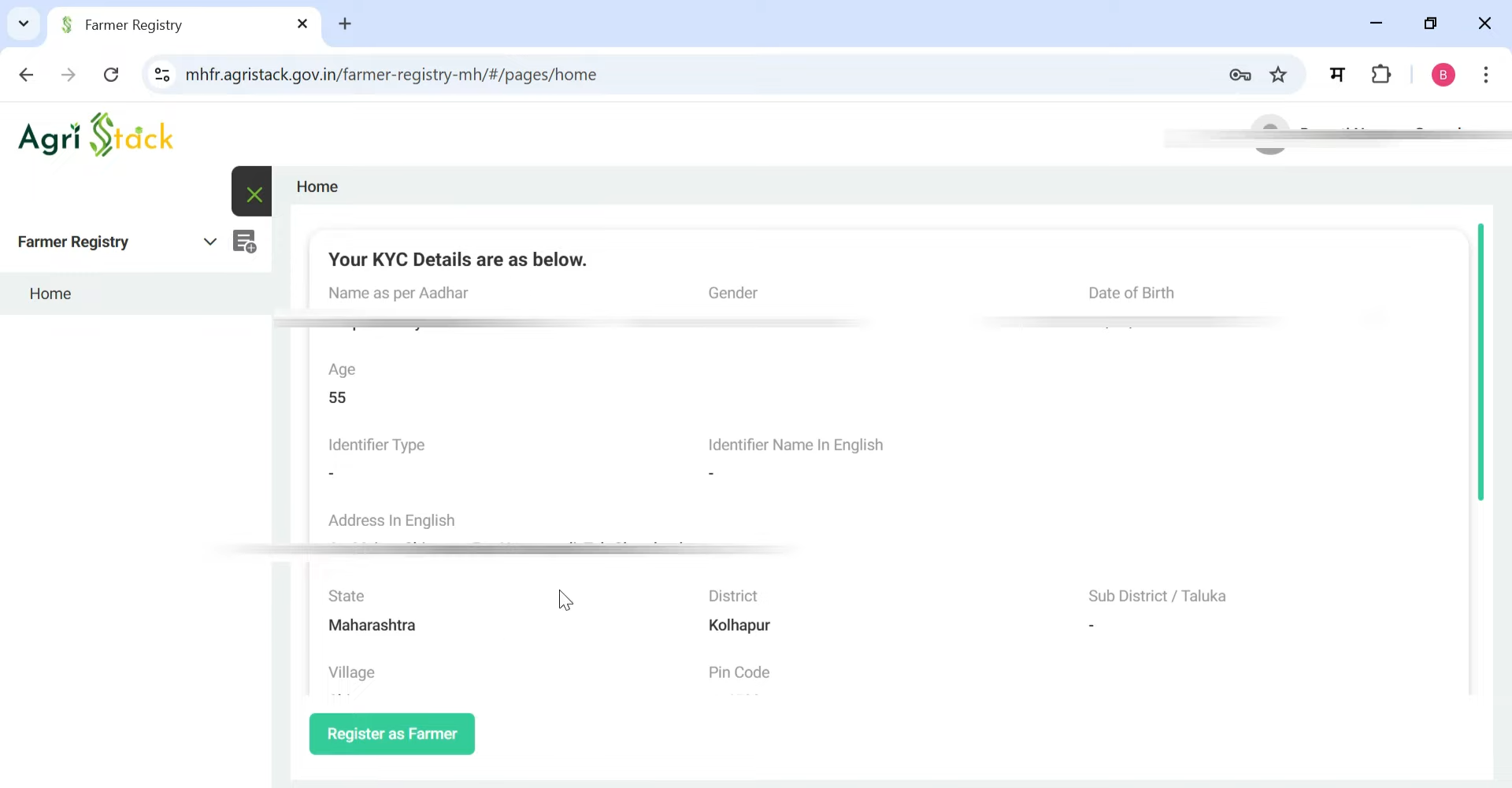The image size is (1512, 788).
Task: Switch to the Farmer Registry tab
Action: [x=157, y=24]
